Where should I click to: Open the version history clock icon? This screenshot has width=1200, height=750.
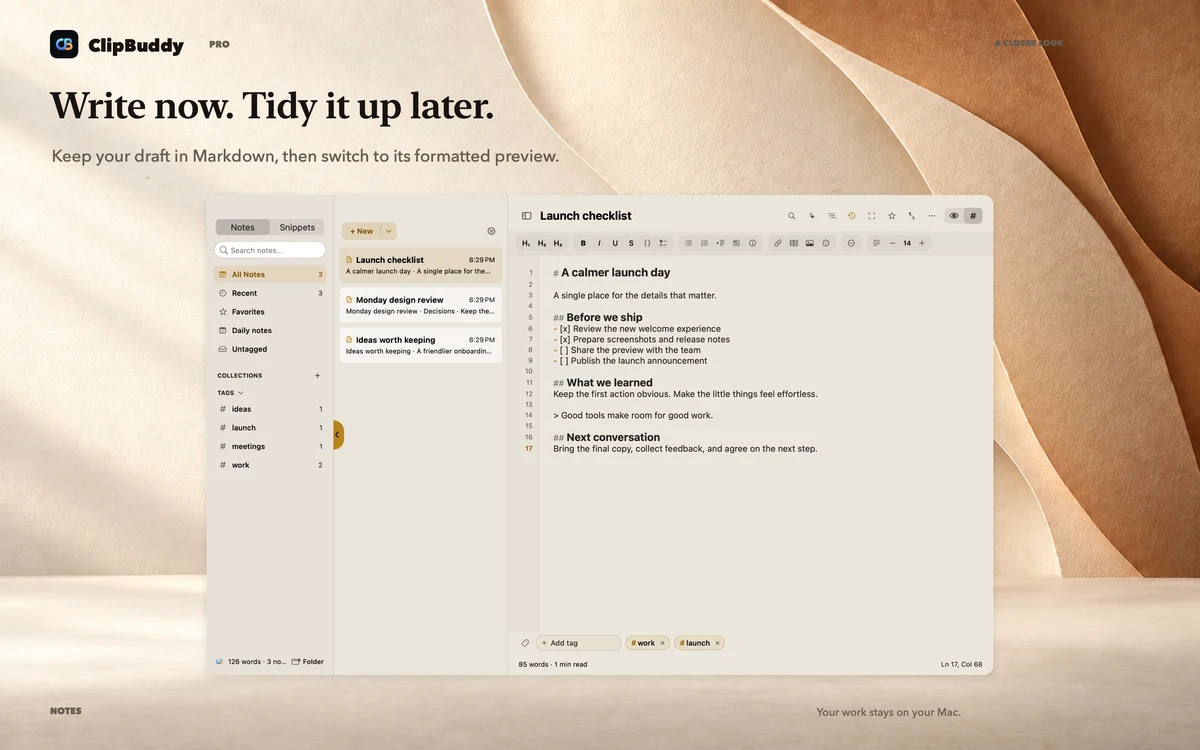(x=852, y=216)
